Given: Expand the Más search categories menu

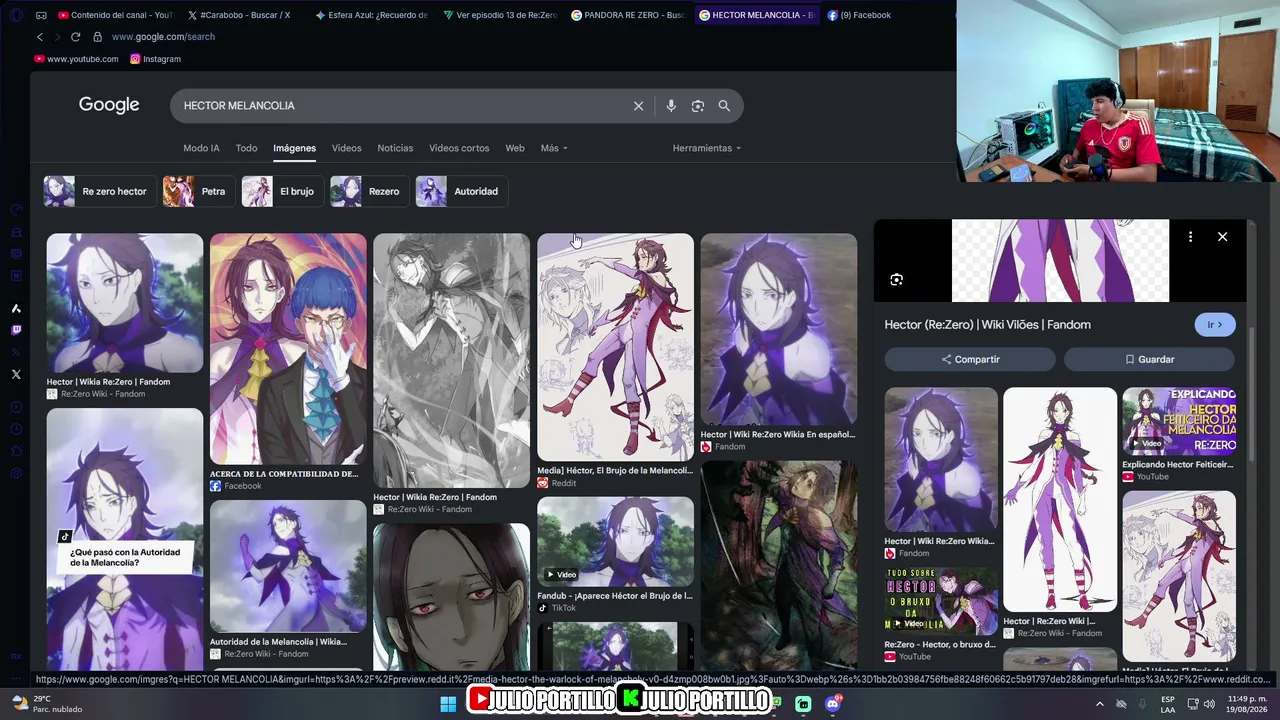Looking at the screenshot, I should coord(554,148).
